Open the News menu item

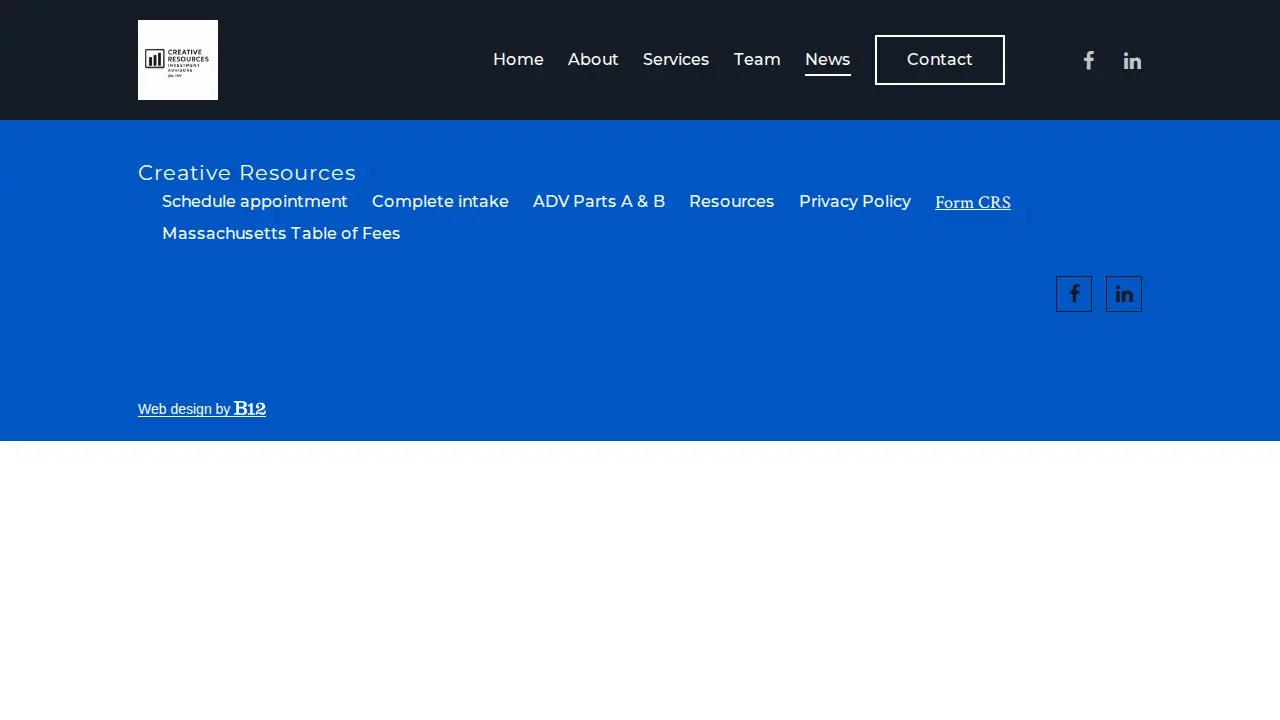pyautogui.click(x=828, y=60)
